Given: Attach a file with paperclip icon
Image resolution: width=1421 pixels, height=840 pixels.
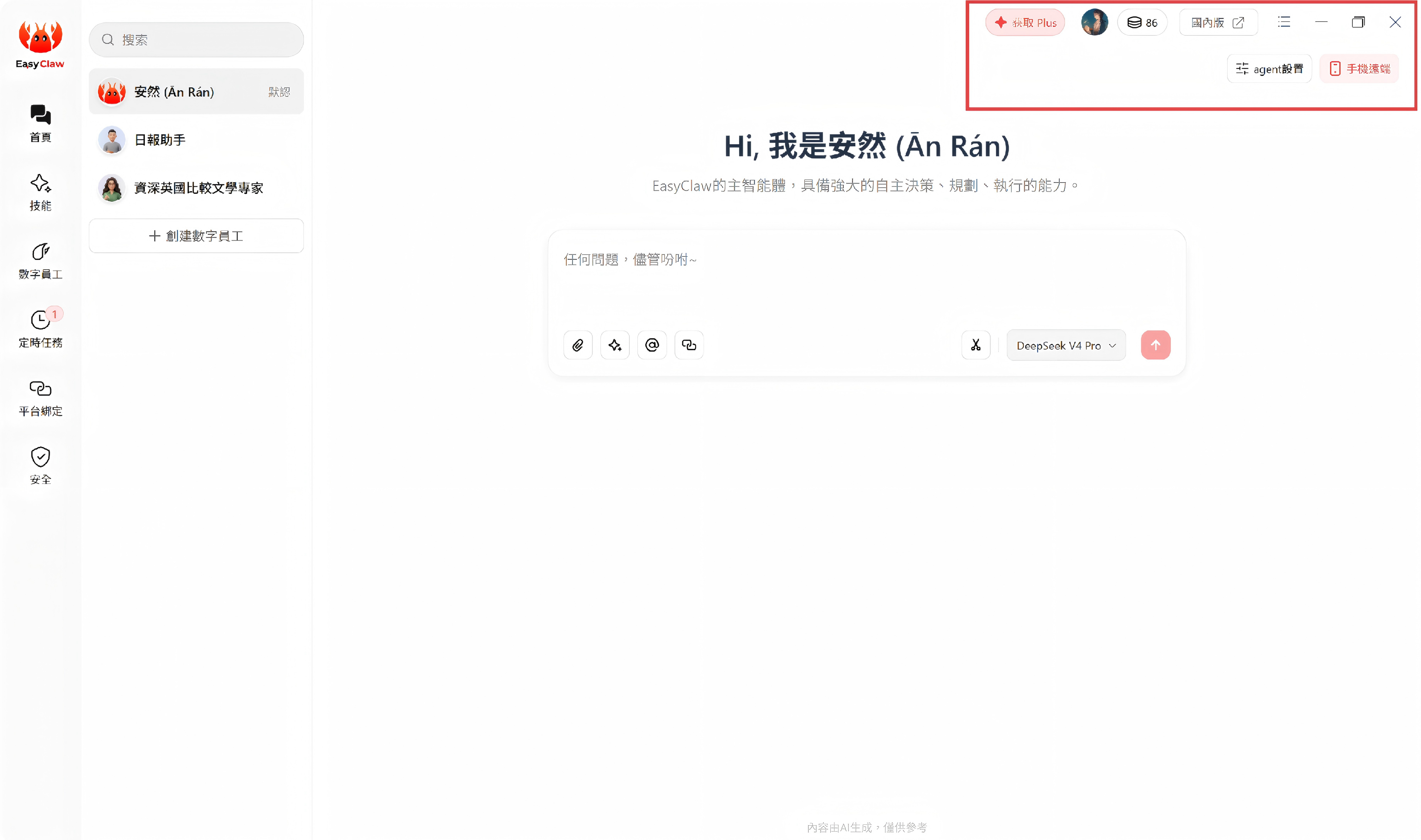Looking at the screenshot, I should point(577,345).
